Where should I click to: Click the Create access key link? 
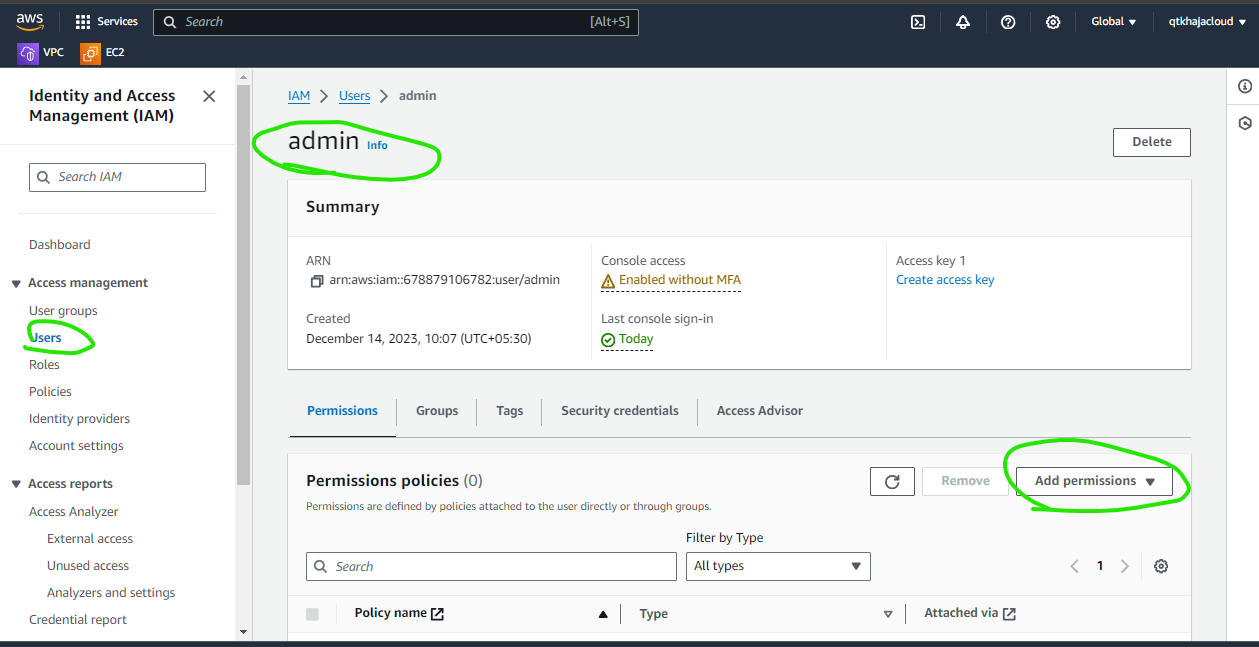[x=945, y=280]
